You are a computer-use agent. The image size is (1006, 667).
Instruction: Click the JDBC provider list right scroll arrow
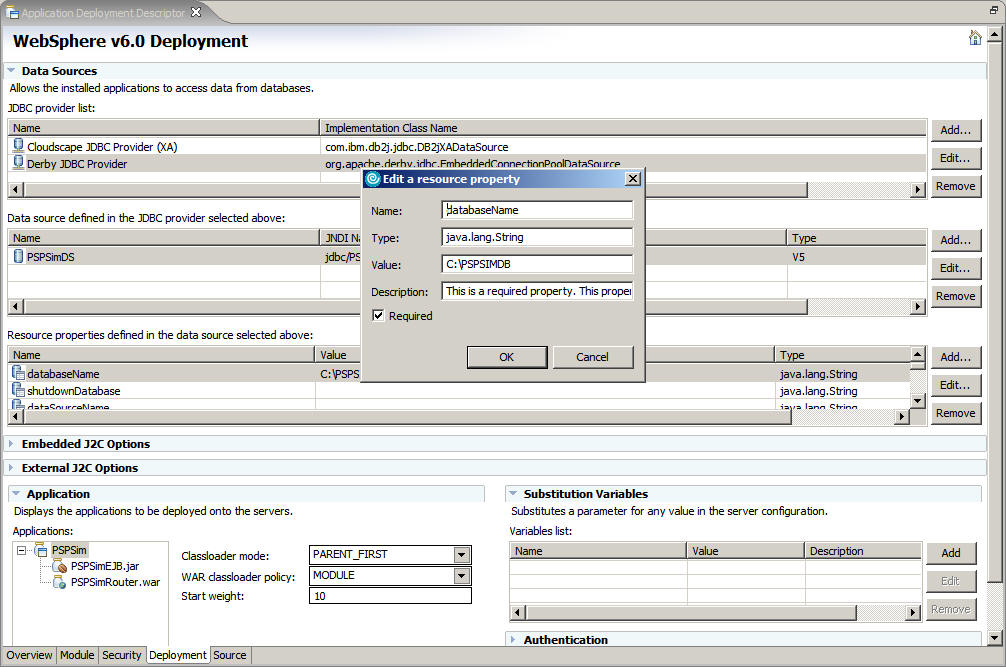(918, 190)
